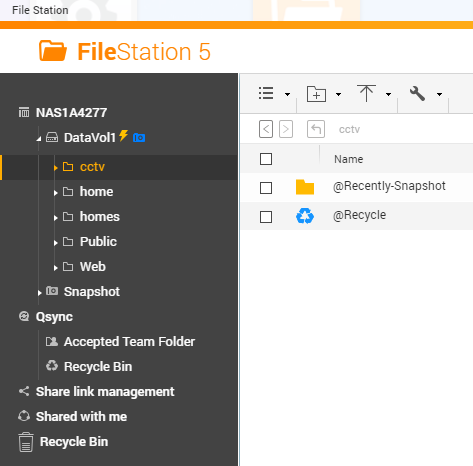Click the lightning bolt icon next to DataVol1
473x466 pixels.
pyautogui.click(x=123, y=135)
